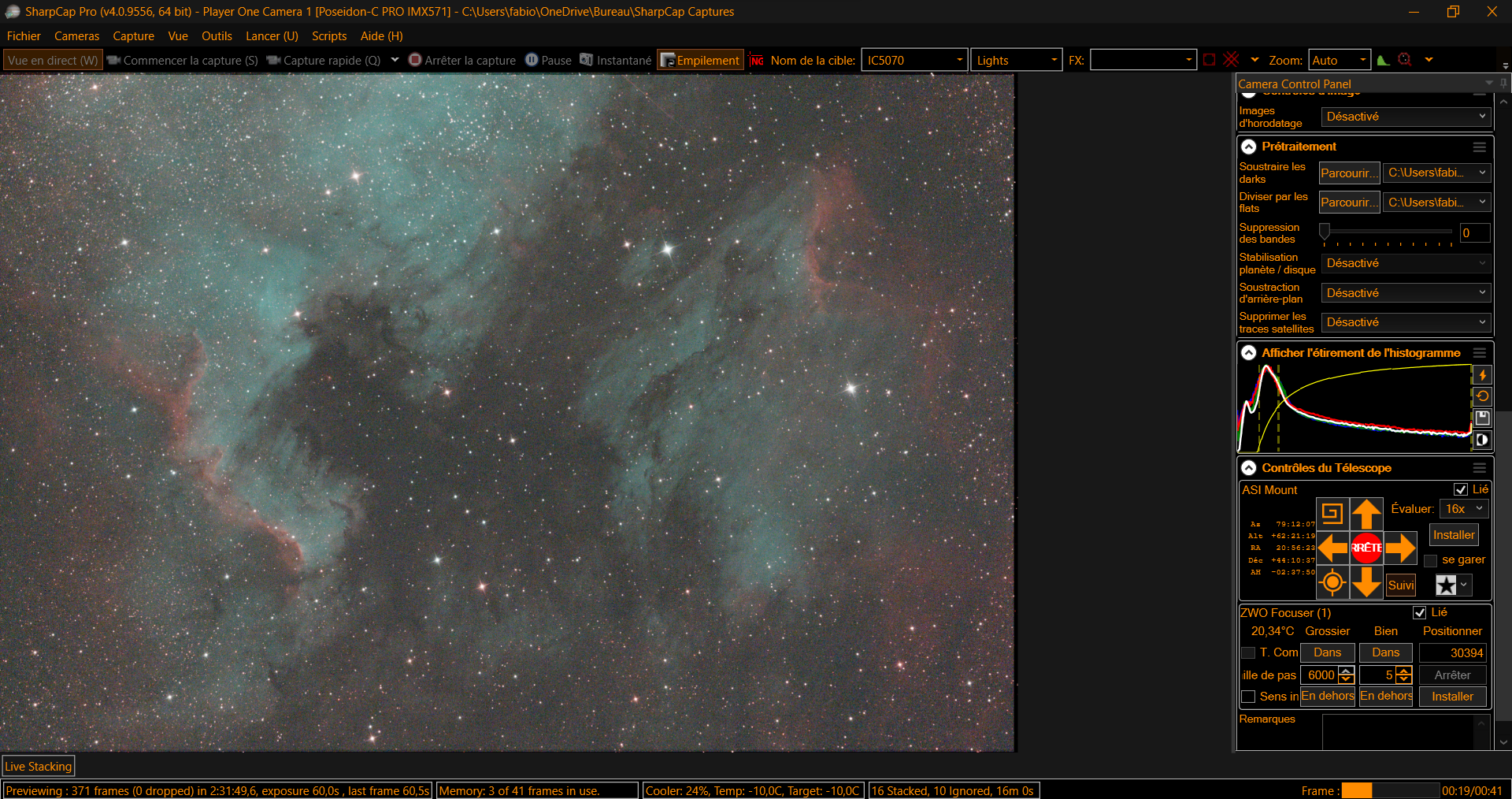Click the Bien En dehors focuser button

[1386, 697]
